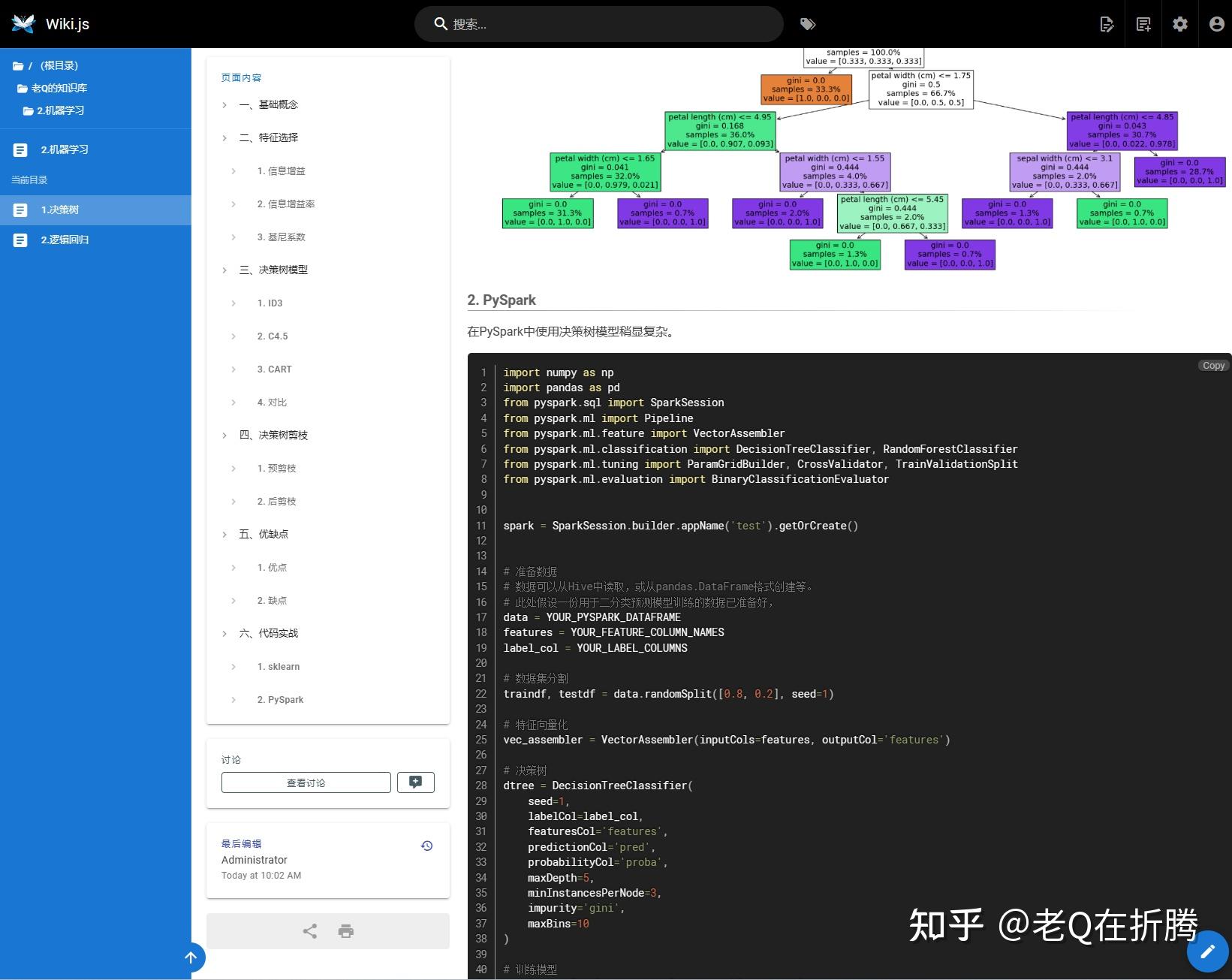Print the page with printer icon

click(345, 930)
